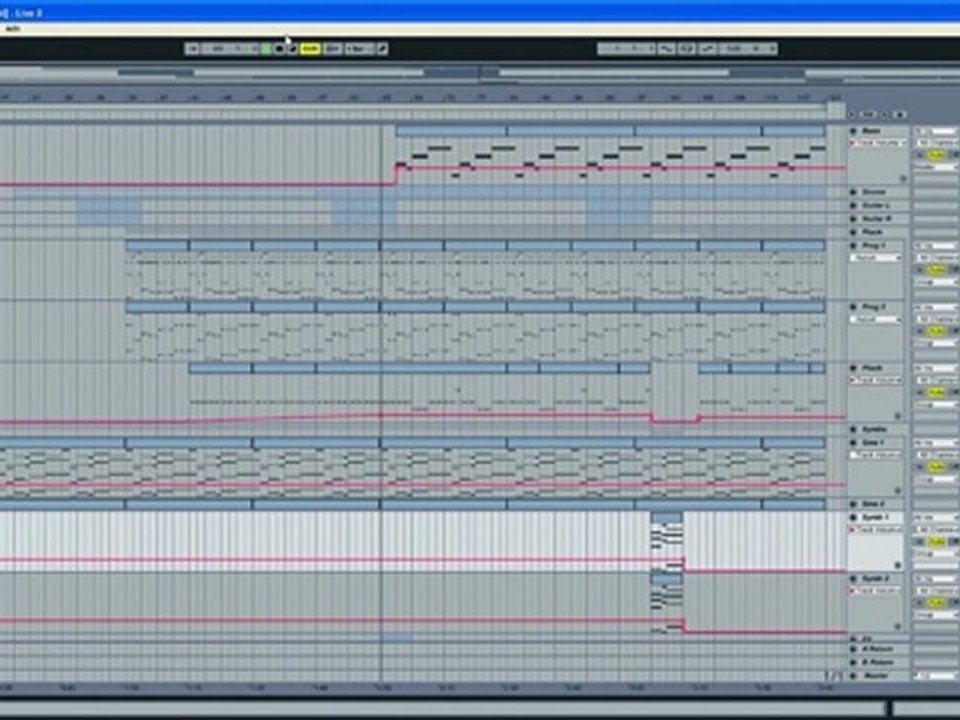This screenshot has width=960, height=720.
Task: Open Synth 1 track automation chooser dropdown
Action: pos(876,530)
